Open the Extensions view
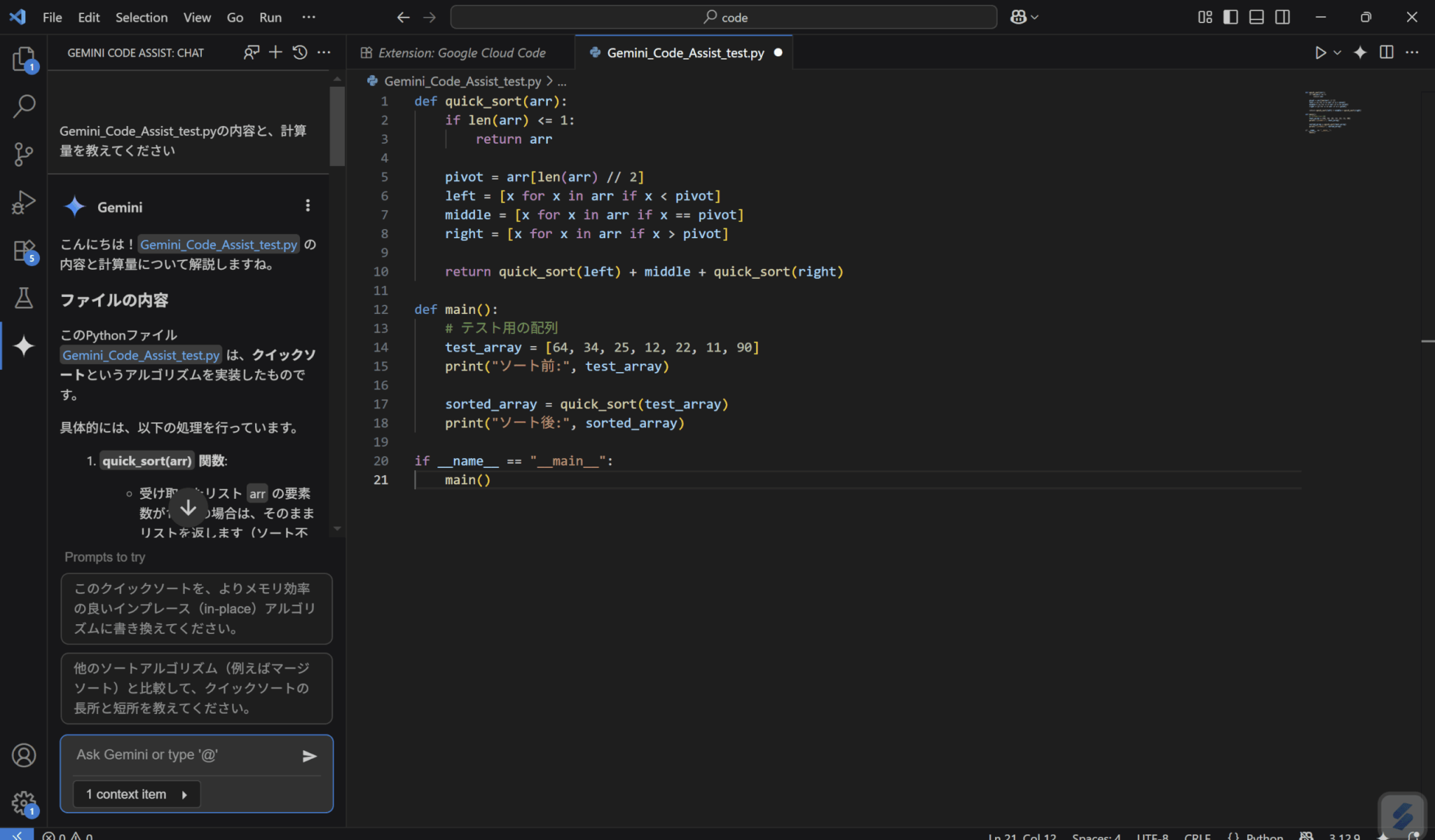 24,250
